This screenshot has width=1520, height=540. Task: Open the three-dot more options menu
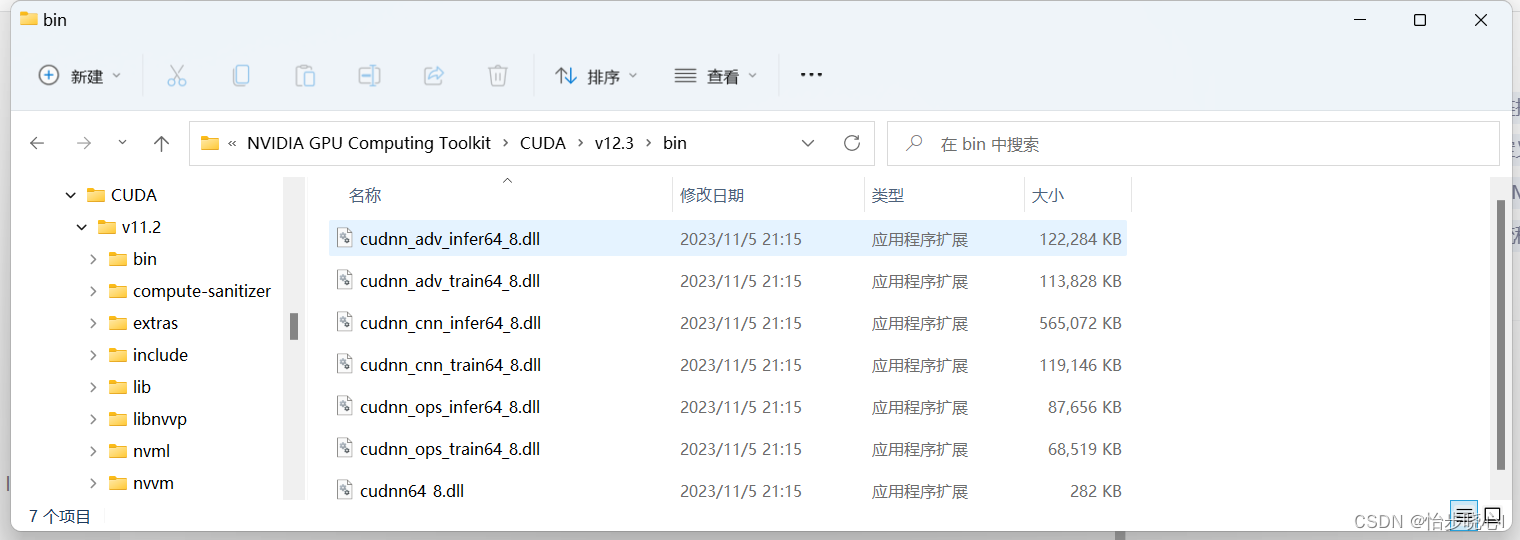tap(811, 75)
